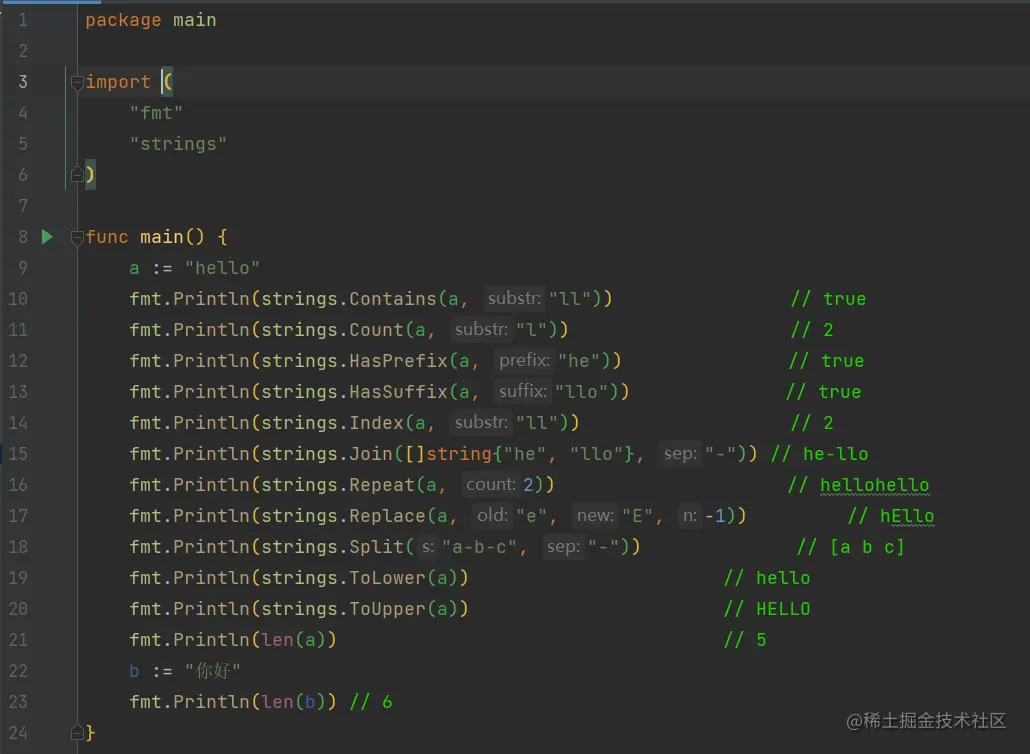The height and width of the screenshot is (754, 1030).
Task: Click the "hello" string literal
Action: 222,268
